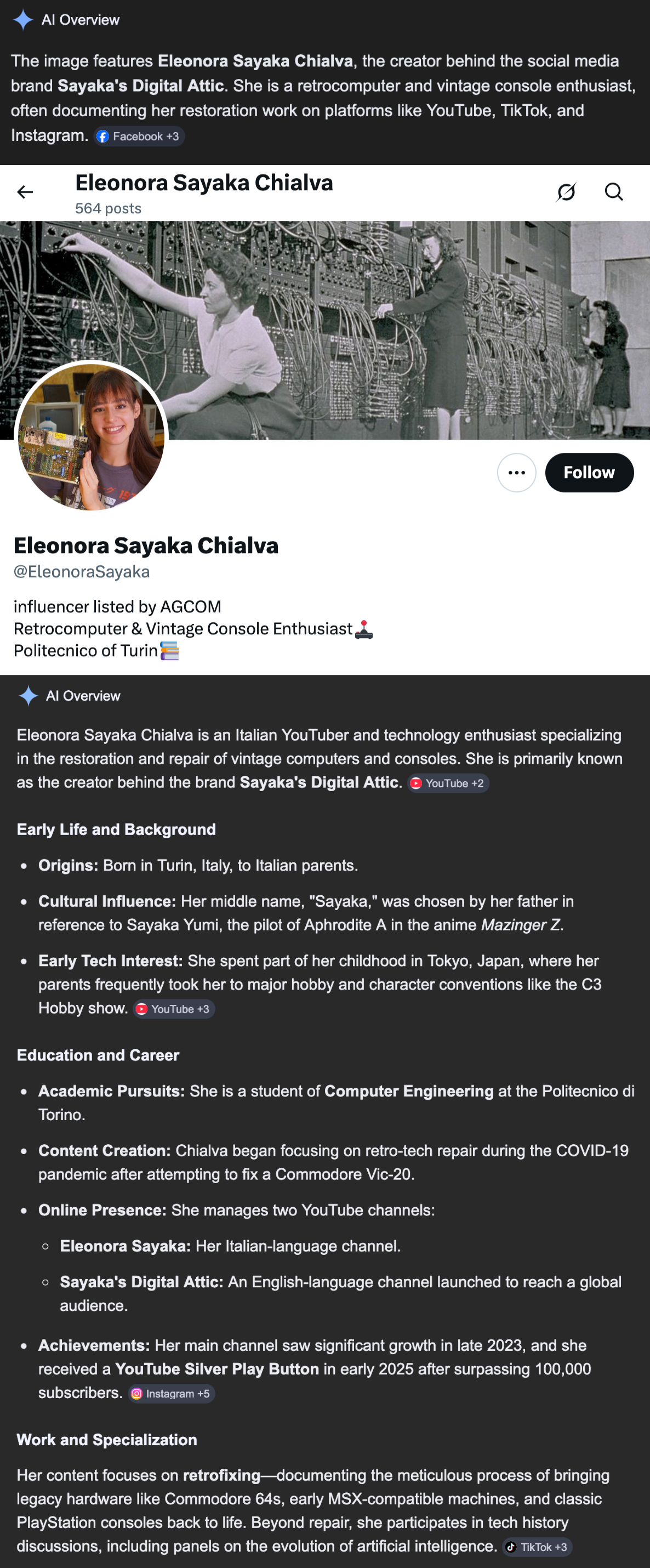This screenshot has width=650, height=1568.
Task: Expand the YouTube +3 sources chip
Action: point(173,1009)
